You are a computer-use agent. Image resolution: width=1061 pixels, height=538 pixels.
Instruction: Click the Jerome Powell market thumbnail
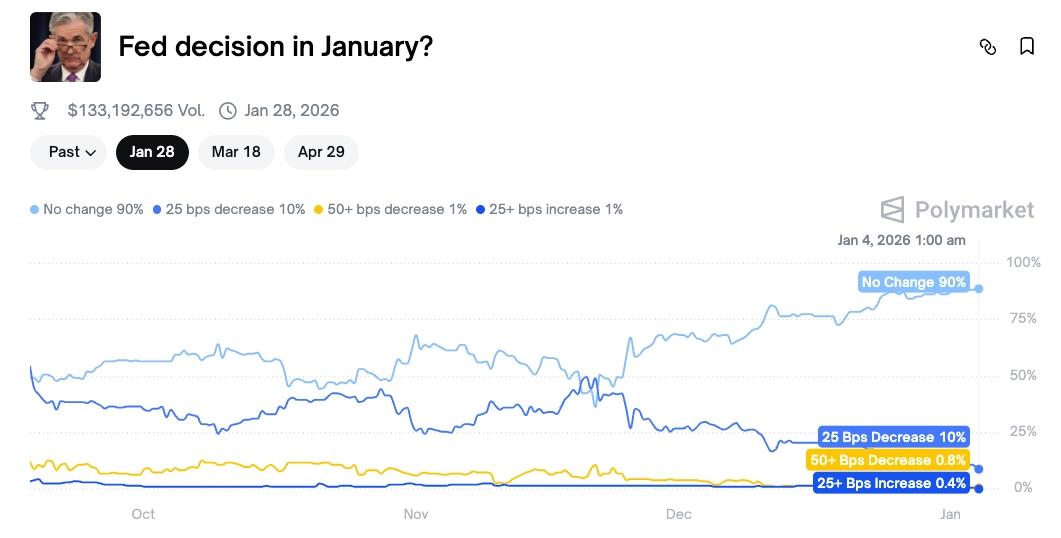(65, 47)
